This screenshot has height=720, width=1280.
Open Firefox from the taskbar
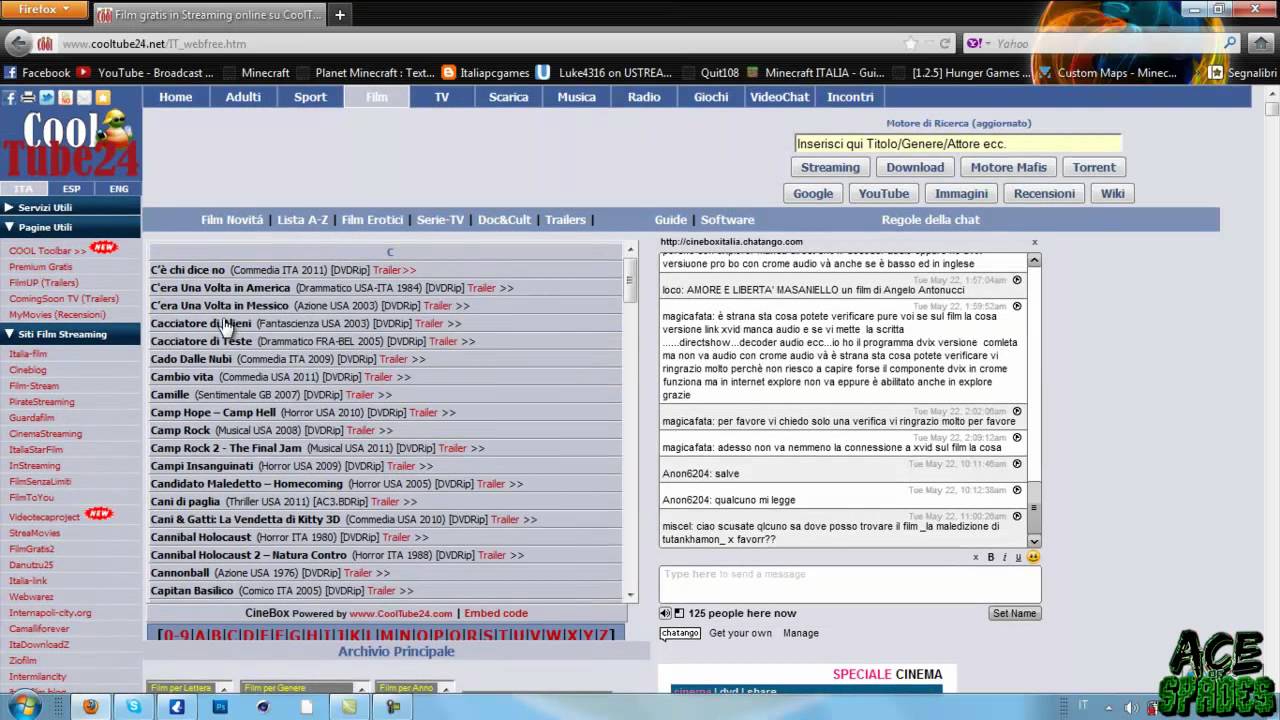point(90,707)
